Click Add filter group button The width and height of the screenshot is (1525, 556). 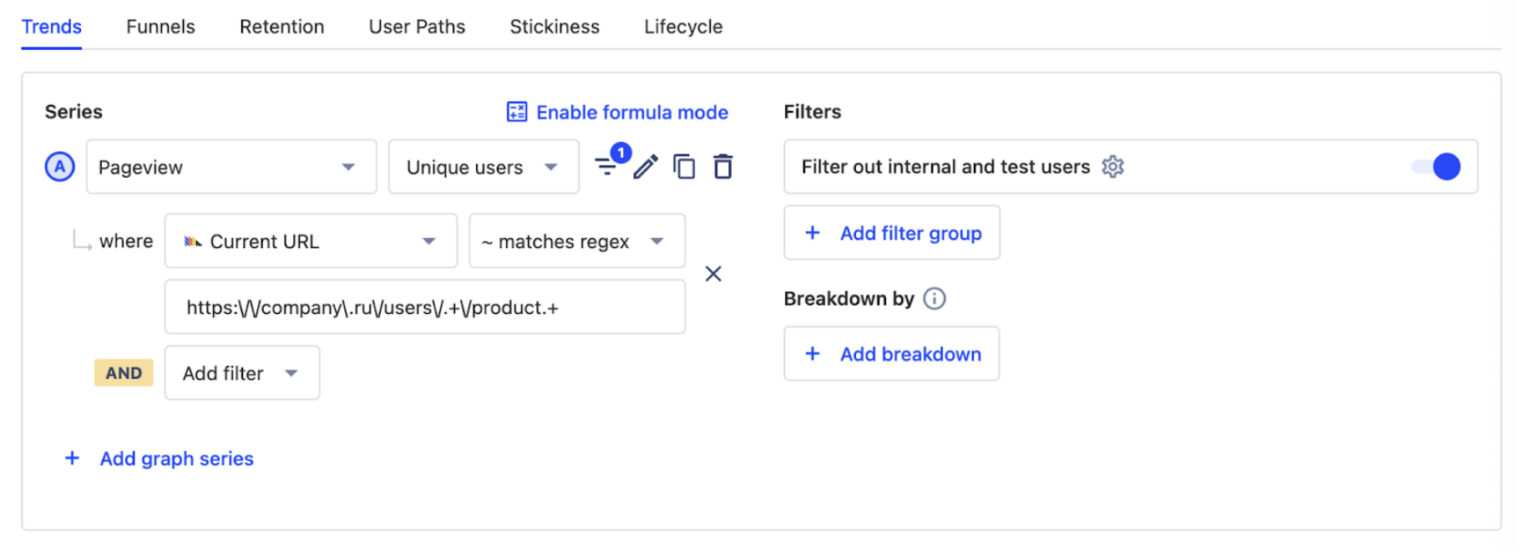[891, 233]
